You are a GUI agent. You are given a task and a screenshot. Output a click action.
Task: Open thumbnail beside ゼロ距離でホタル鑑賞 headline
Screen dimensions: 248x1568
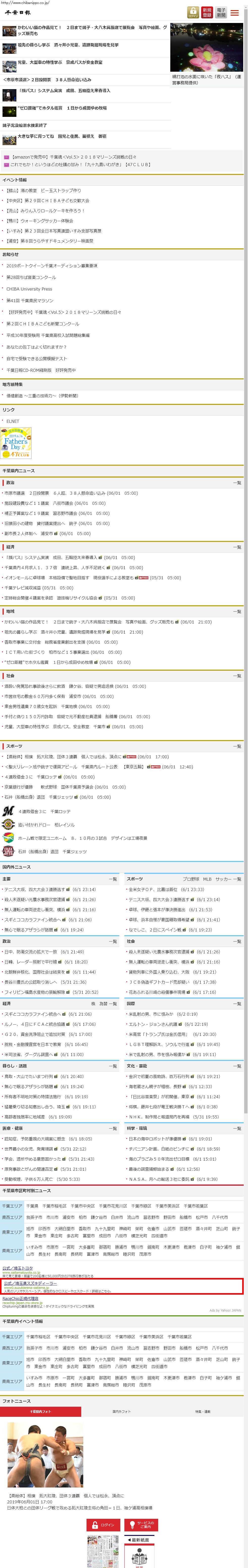(9, 111)
